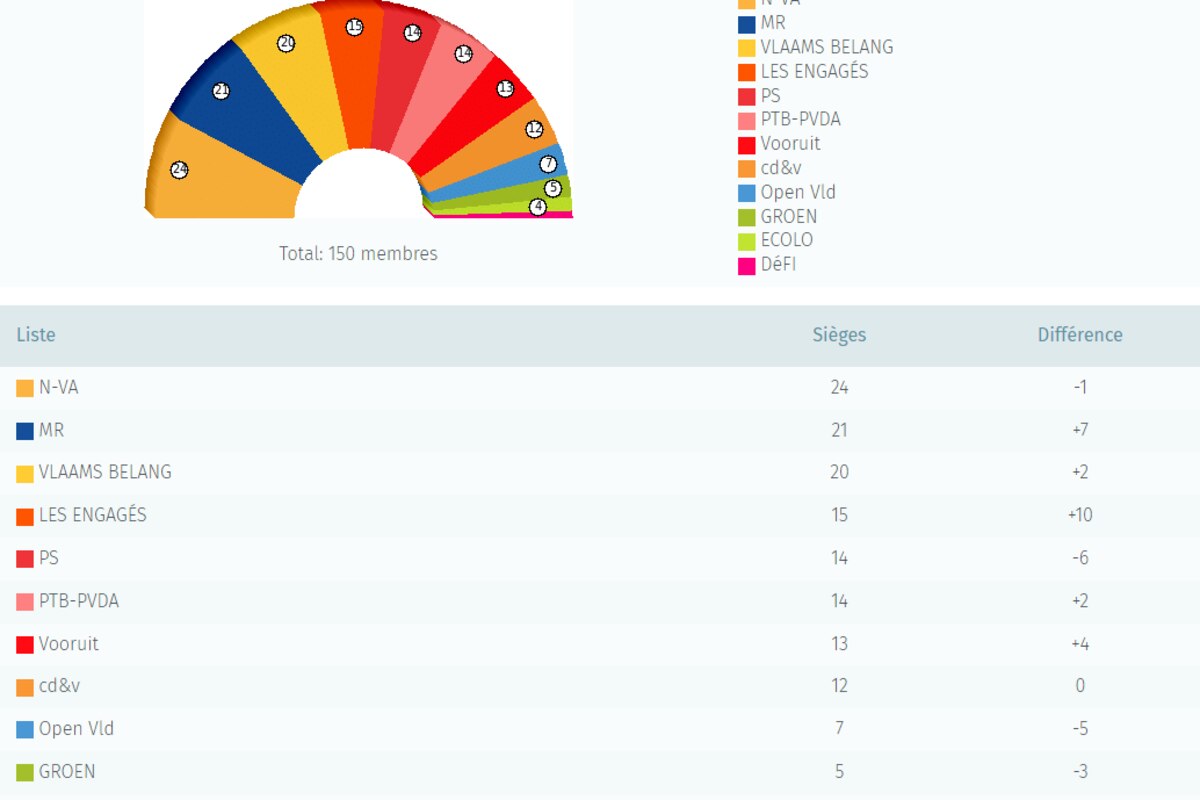Click the 'Liste' column header
The image size is (1200, 800).
pos(36,335)
